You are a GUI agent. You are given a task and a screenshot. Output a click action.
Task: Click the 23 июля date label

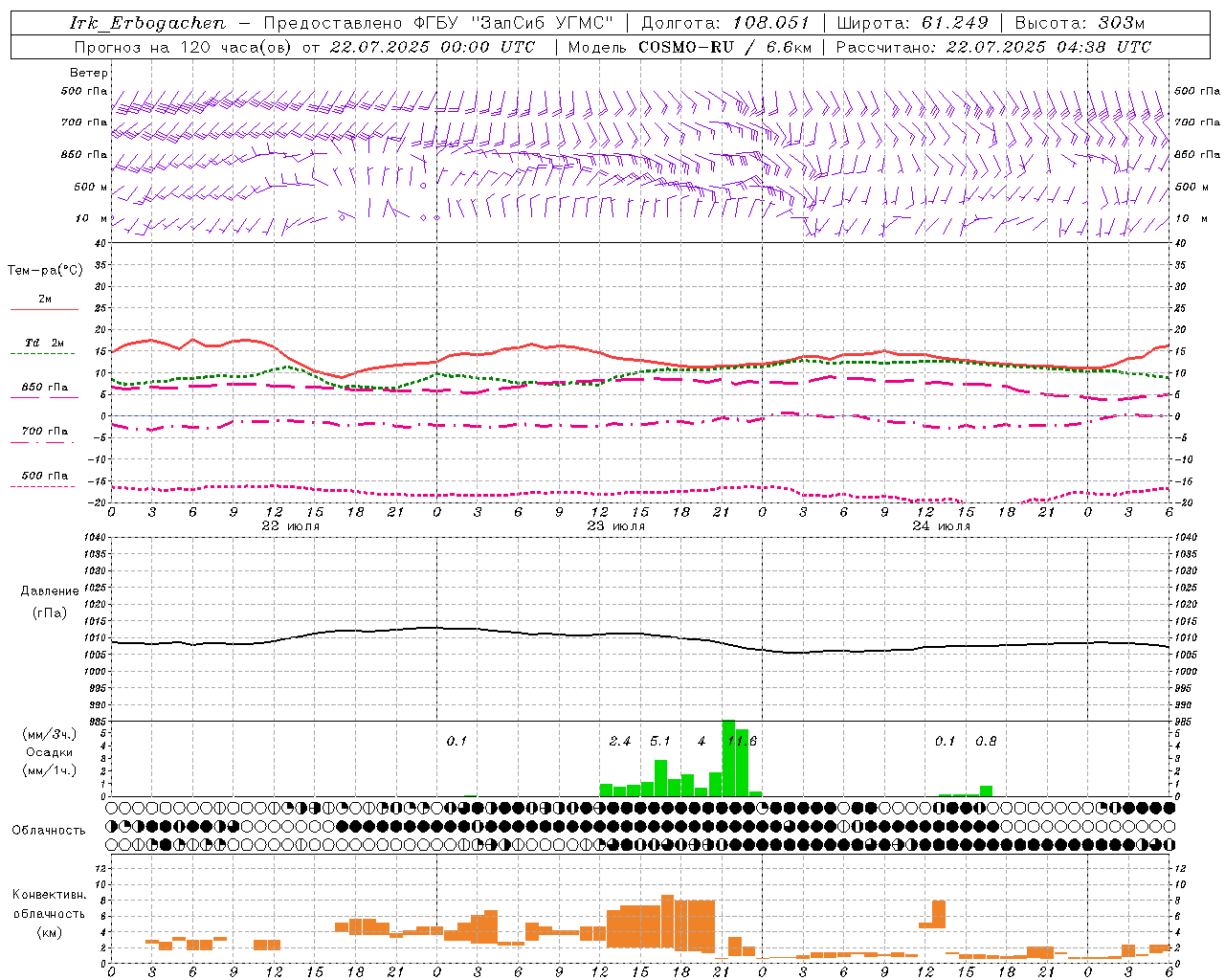(615, 525)
